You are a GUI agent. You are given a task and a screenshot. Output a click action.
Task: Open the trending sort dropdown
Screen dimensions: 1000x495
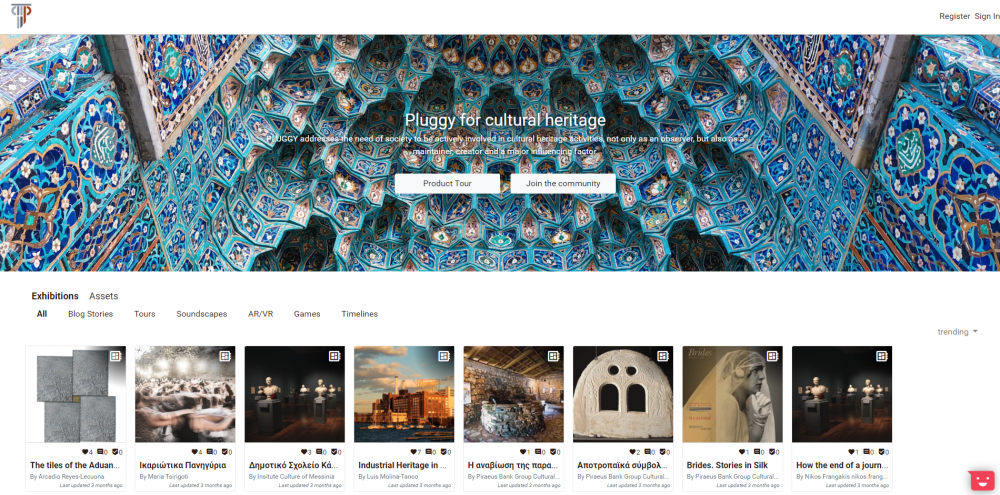point(957,332)
